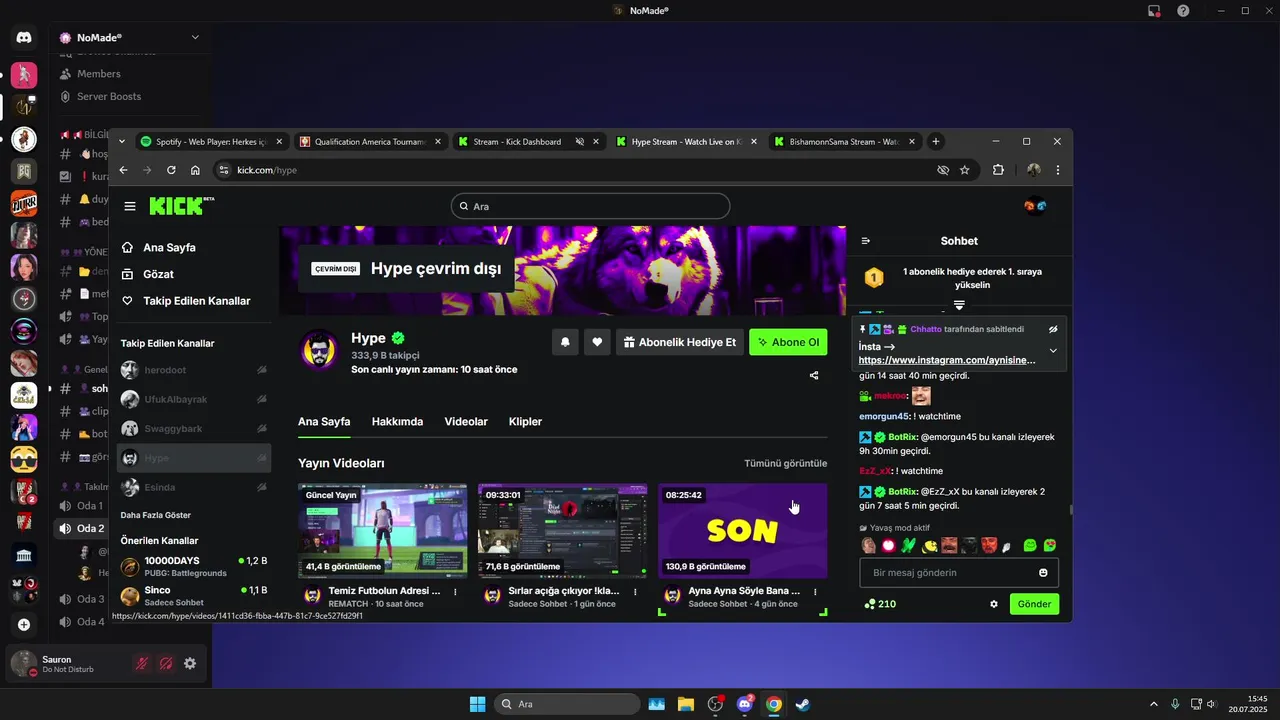Screen dimensions: 1280x720
Task: Click the green Abone Ol button
Action: [x=788, y=342]
